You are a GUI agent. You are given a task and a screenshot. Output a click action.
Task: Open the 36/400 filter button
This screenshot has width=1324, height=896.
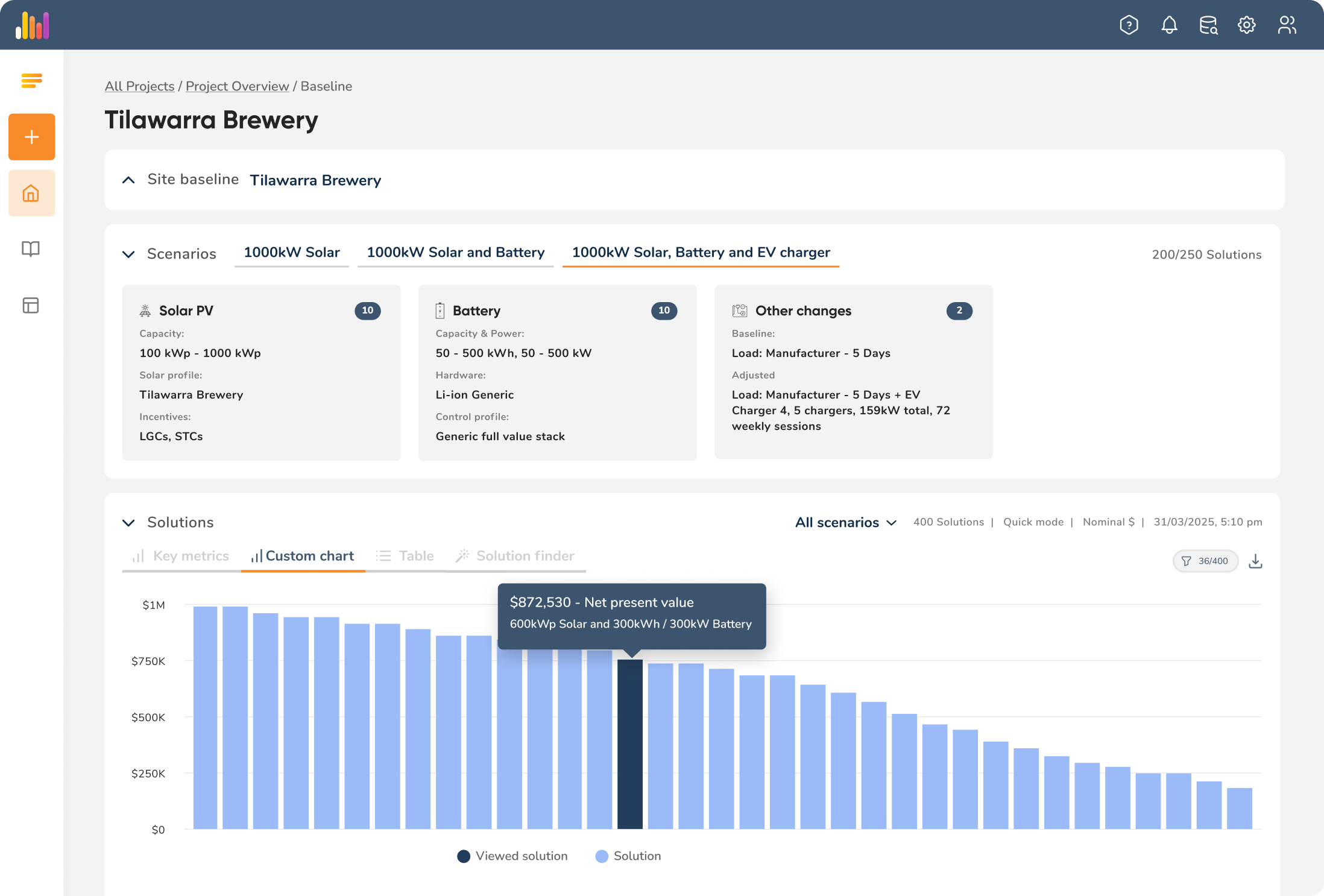1205,561
